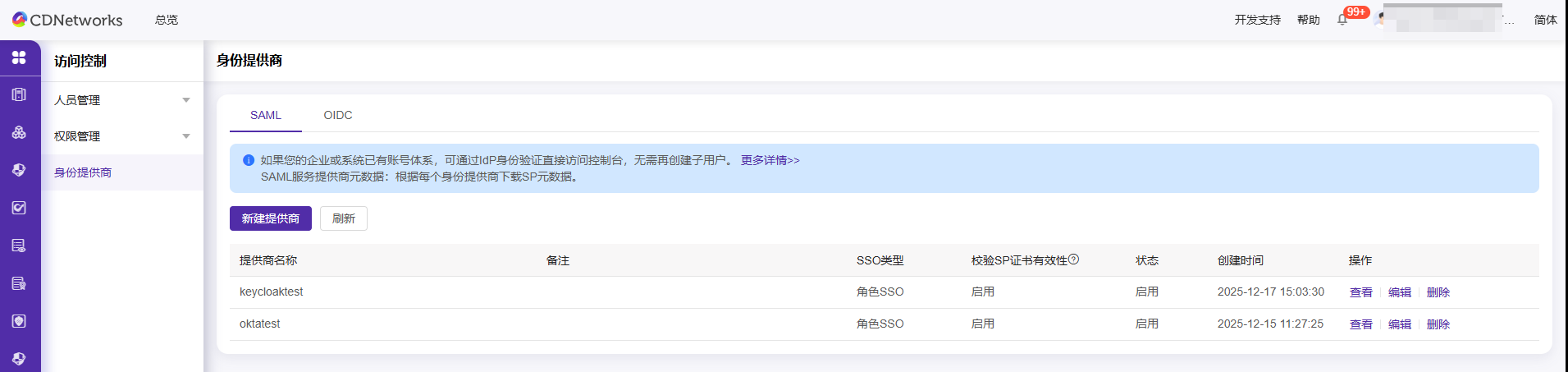This screenshot has height=372, width=1568.
Task: Click 编辑 for keycloaktest
Action: [1400, 292]
